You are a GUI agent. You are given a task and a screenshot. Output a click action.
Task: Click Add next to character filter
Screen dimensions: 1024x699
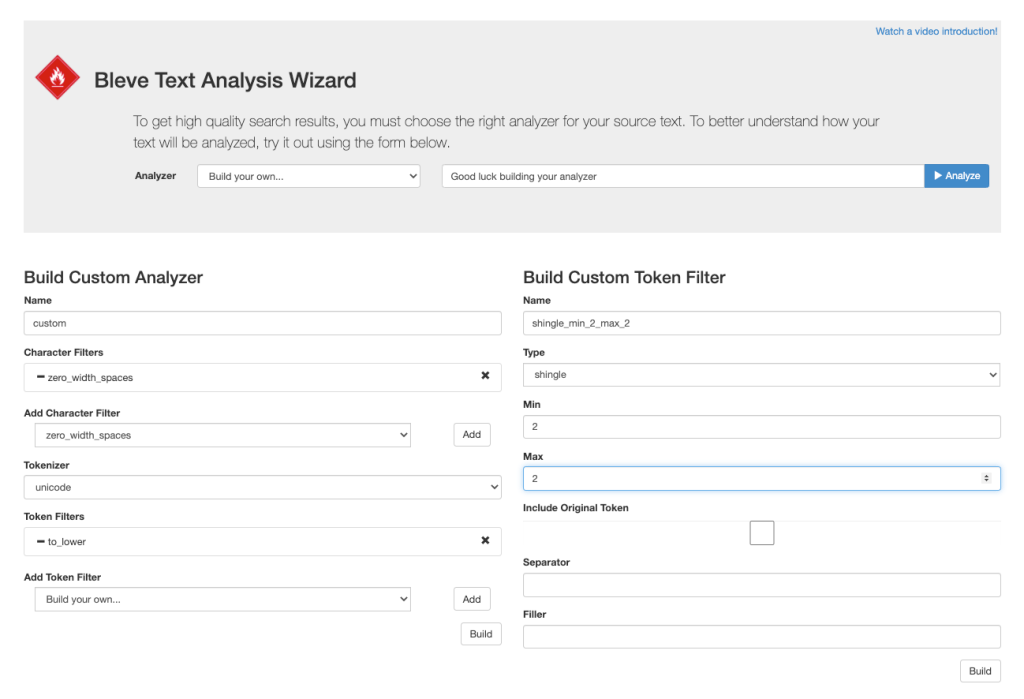[x=472, y=435]
